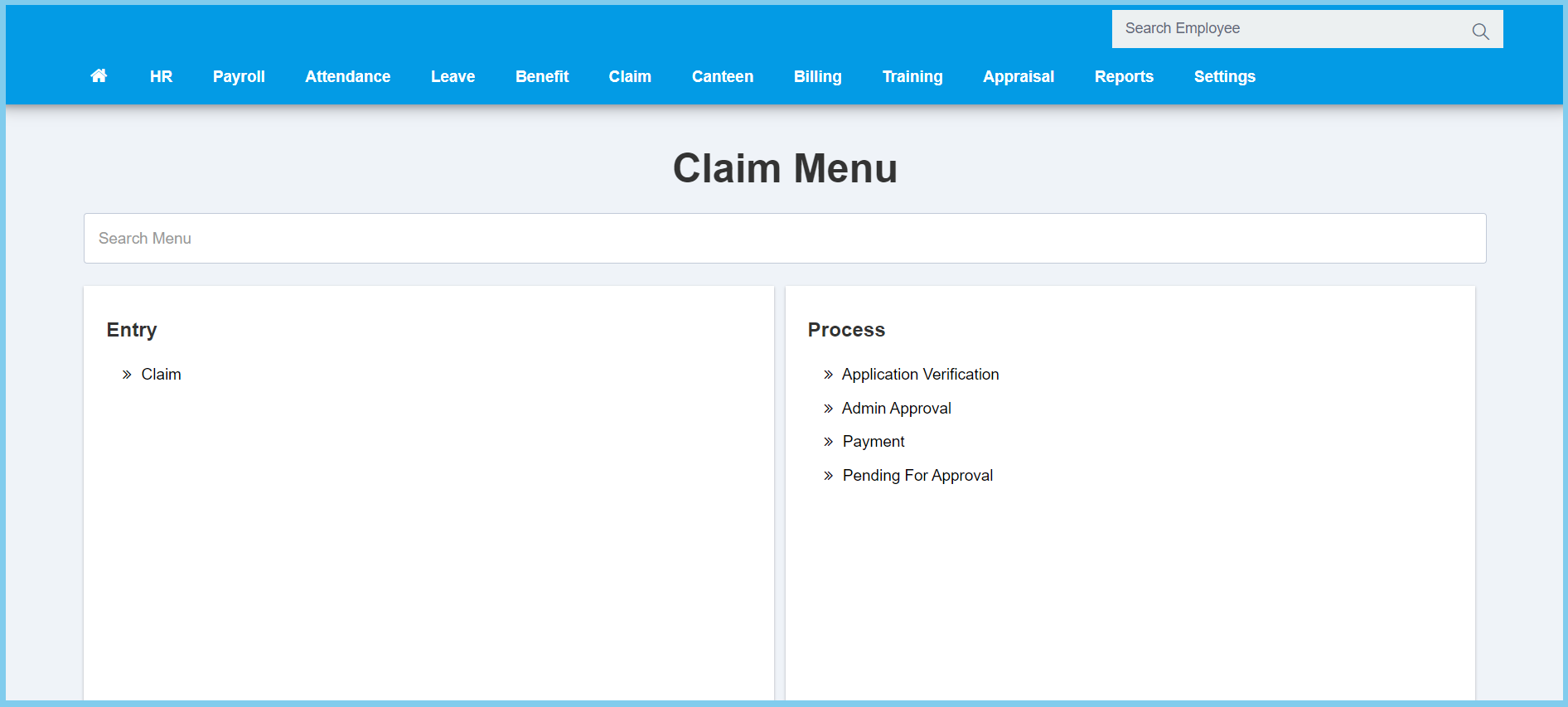
Task: Open the Payroll menu
Action: click(239, 76)
